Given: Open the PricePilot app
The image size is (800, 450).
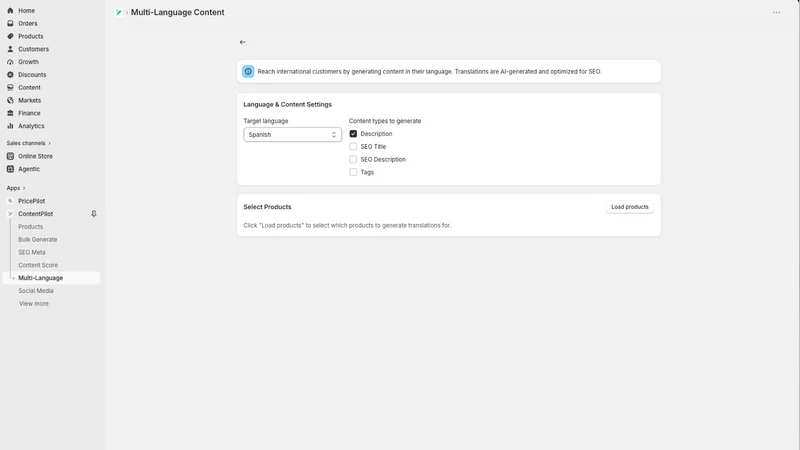Looking at the screenshot, I should pos(32,201).
